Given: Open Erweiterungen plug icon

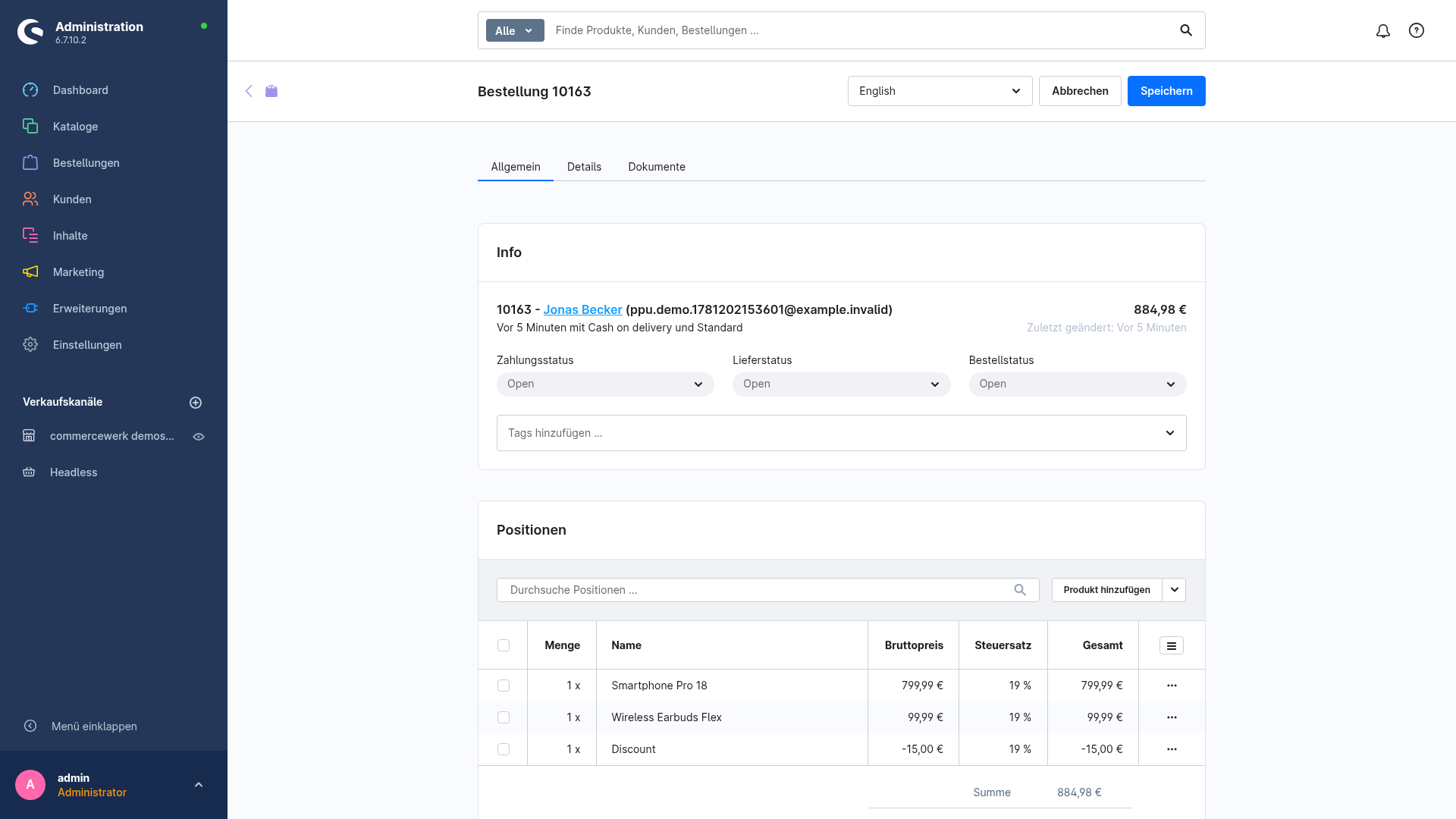Looking at the screenshot, I should click(x=30, y=309).
